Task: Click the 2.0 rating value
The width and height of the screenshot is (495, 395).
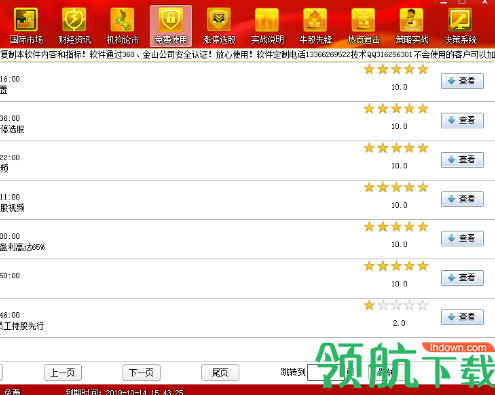Action: click(399, 323)
